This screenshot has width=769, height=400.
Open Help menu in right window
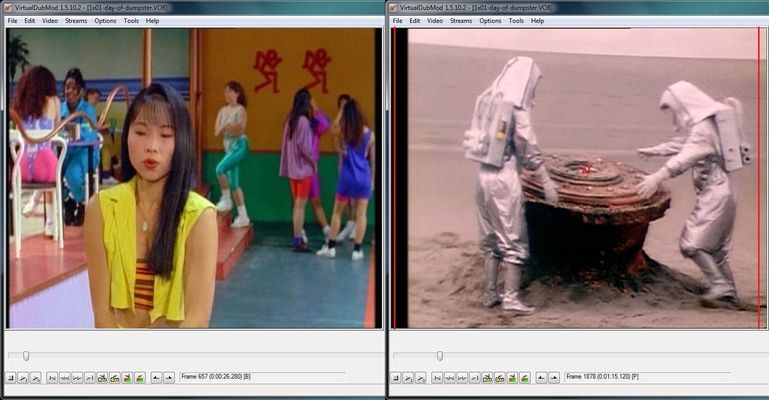(538, 21)
